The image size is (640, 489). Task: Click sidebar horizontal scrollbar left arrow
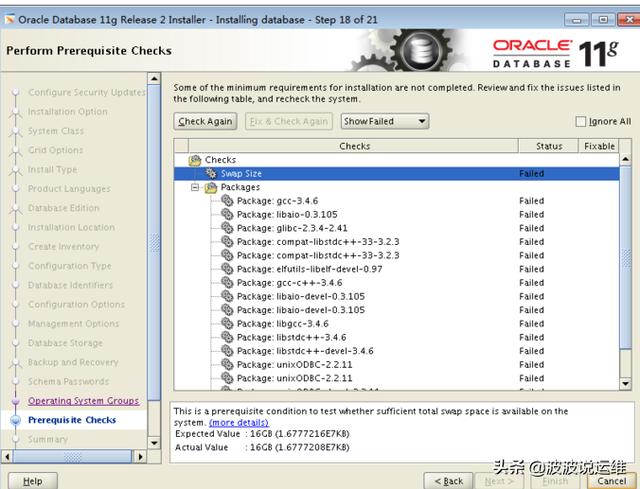tap(7, 456)
